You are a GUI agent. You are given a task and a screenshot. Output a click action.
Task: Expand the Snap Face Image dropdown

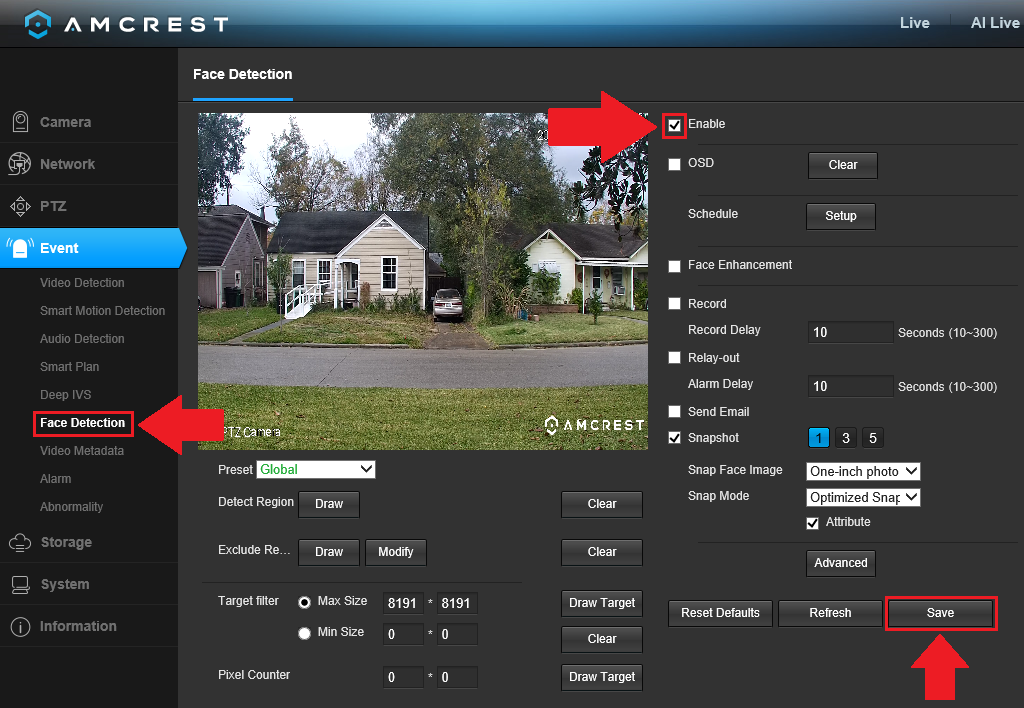(863, 471)
